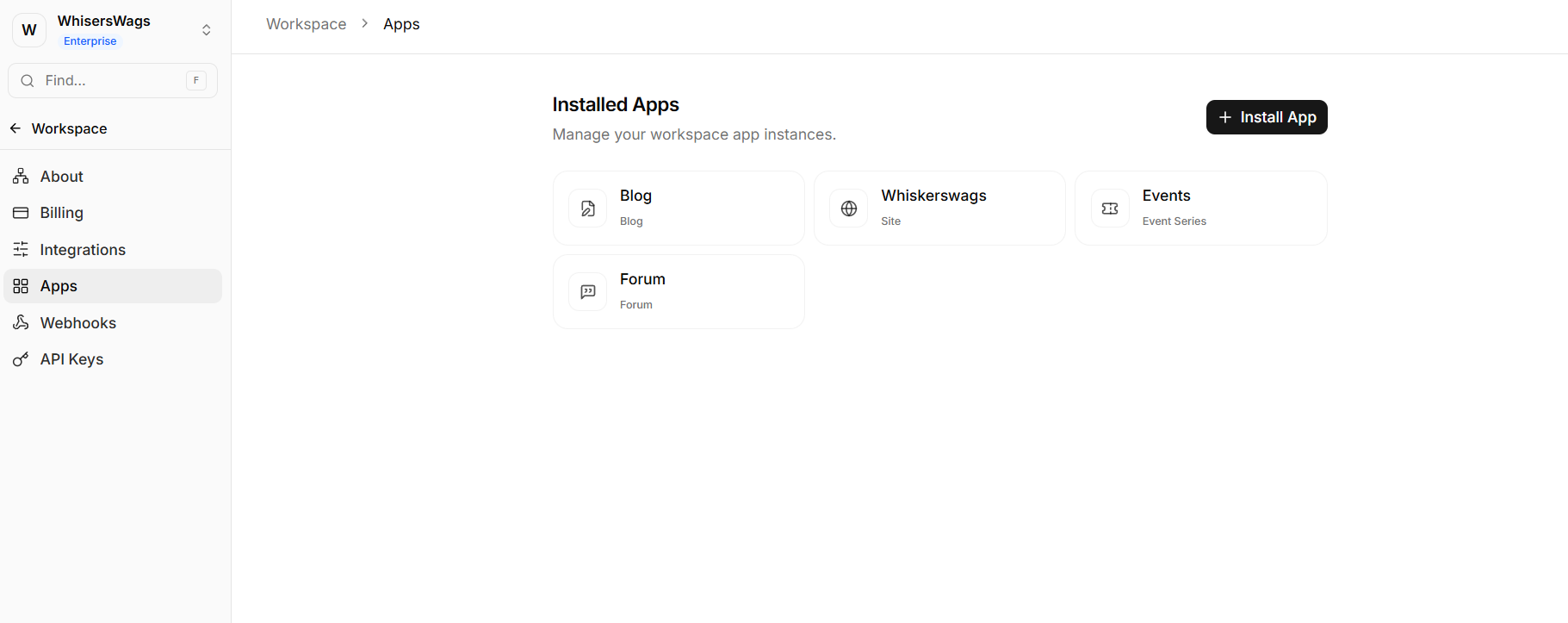
Task: Open the About sidebar item
Action: tap(62, 177)
